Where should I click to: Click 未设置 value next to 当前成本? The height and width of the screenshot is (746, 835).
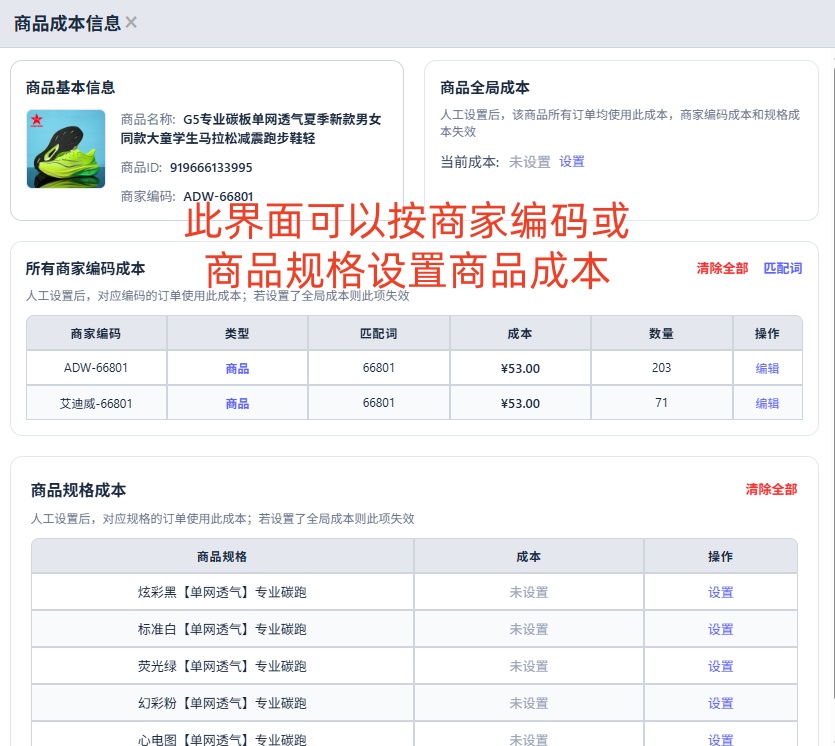click(x=529, y=161)
